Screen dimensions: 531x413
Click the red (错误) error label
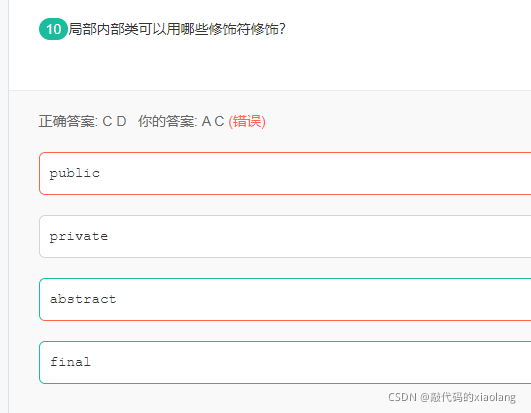pyautogui.click(x=247, y=122)
